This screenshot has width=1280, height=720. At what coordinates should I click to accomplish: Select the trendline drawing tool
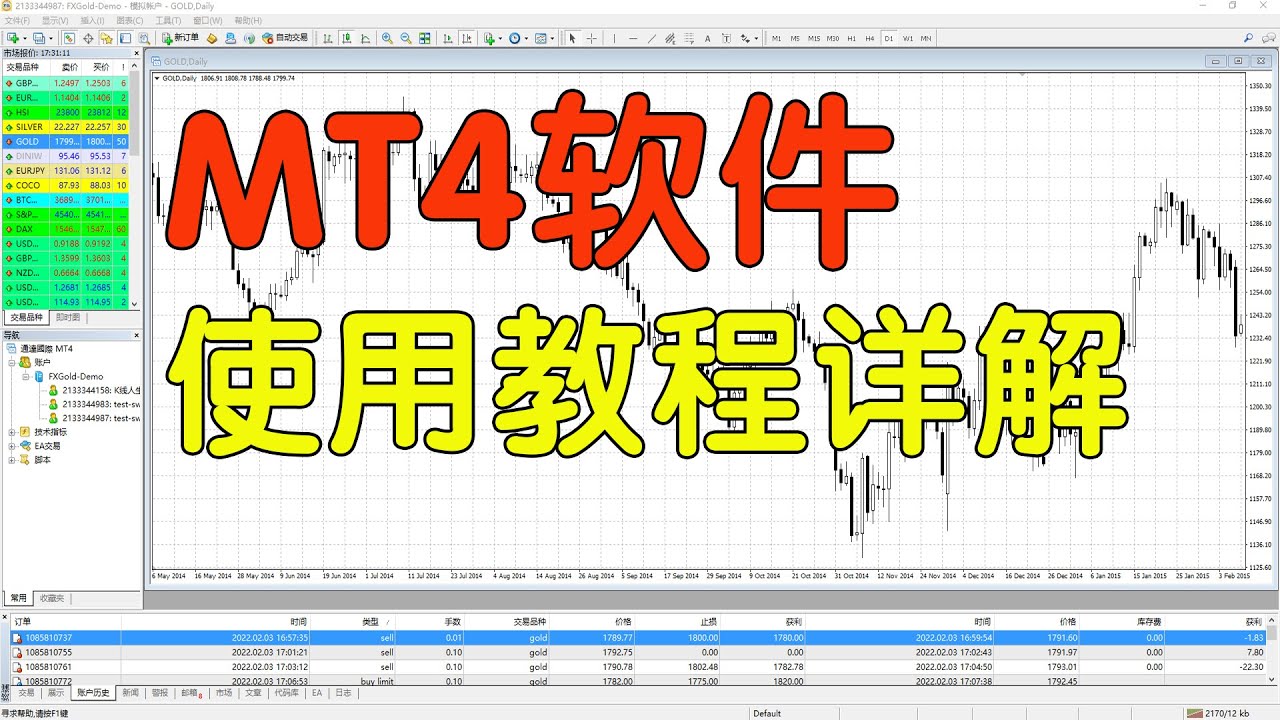[x=652, y=38]
